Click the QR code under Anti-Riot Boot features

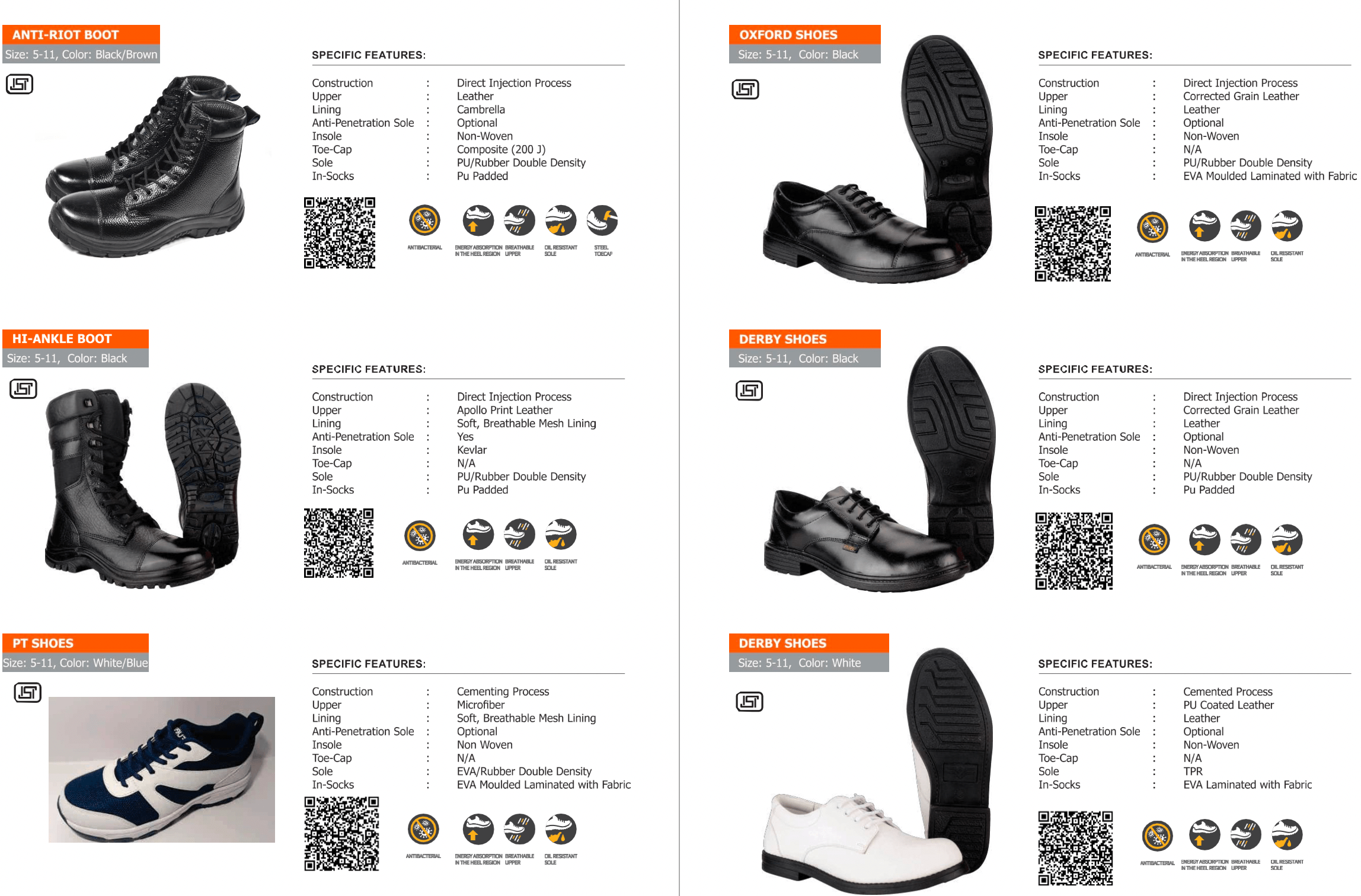click(340, 233)
